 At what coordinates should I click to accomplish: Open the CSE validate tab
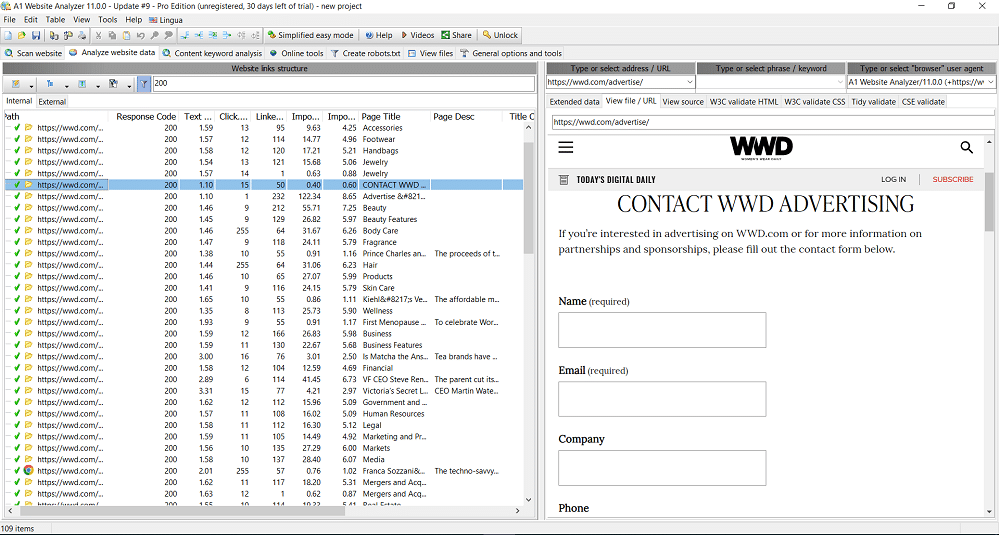tap(923, 101)
